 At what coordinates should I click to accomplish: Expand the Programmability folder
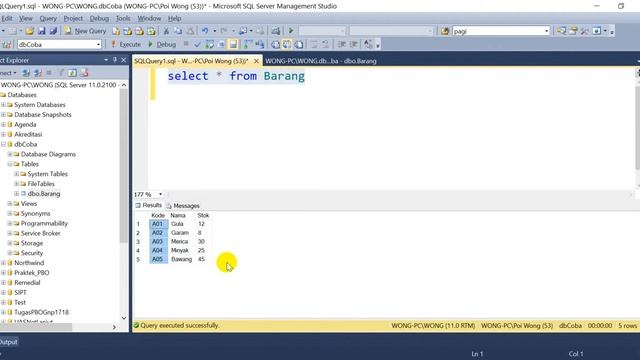tap(10, 223)
